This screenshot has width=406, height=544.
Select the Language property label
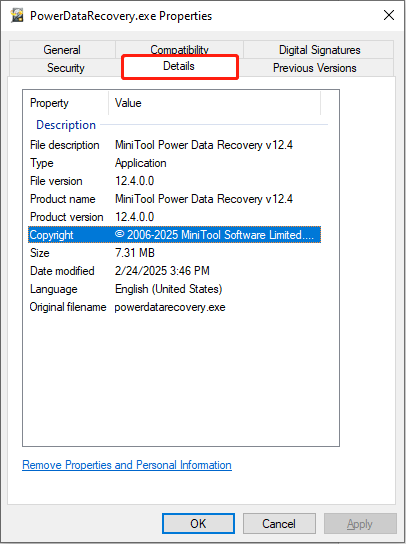[x=53, y=289]
